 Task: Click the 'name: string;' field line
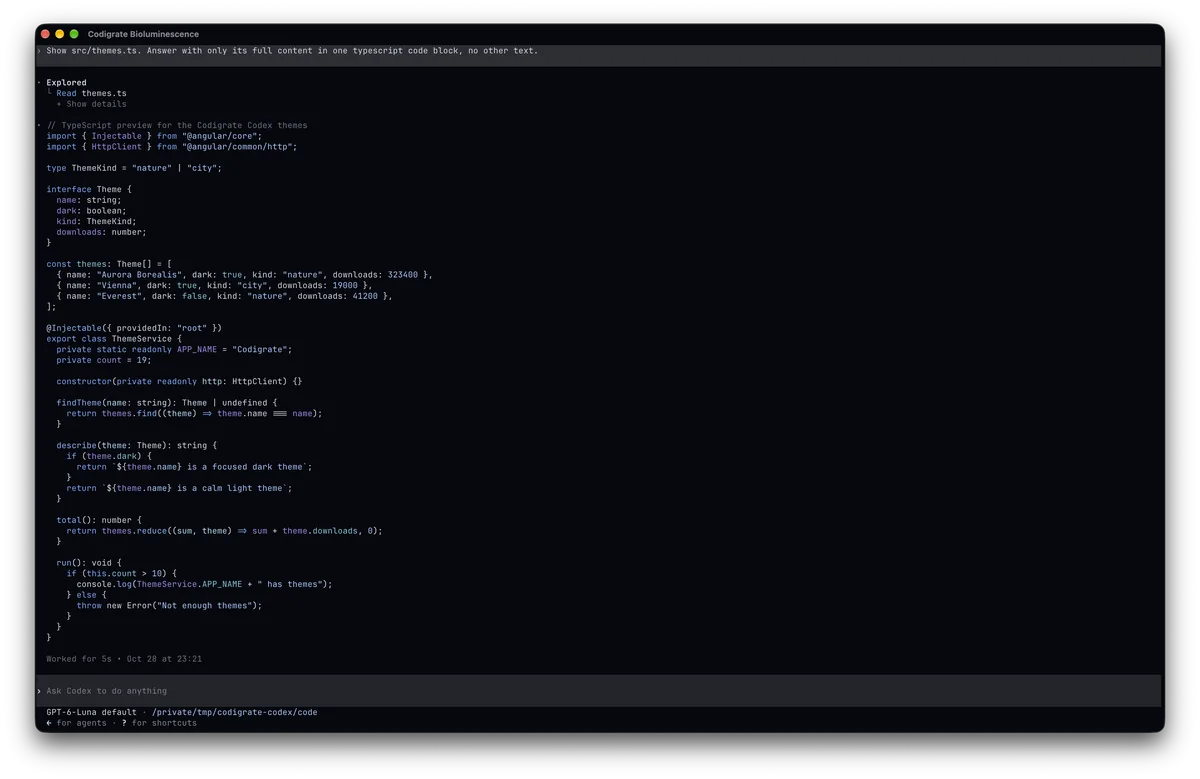pos(89,200)
